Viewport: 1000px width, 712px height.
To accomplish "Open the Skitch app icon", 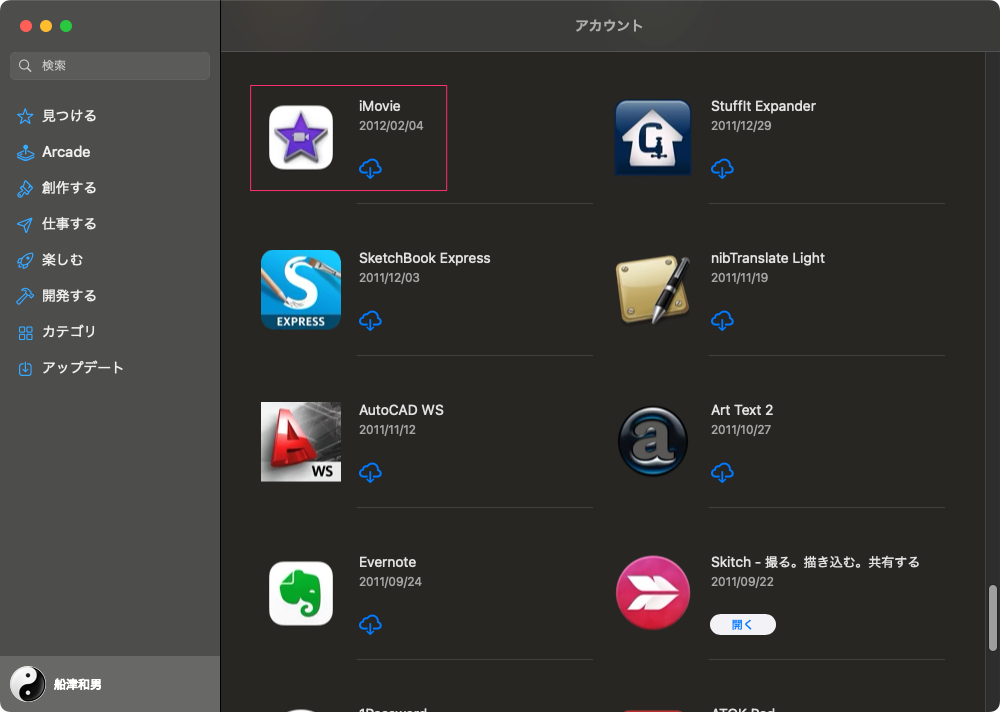I will click(653, 593).
